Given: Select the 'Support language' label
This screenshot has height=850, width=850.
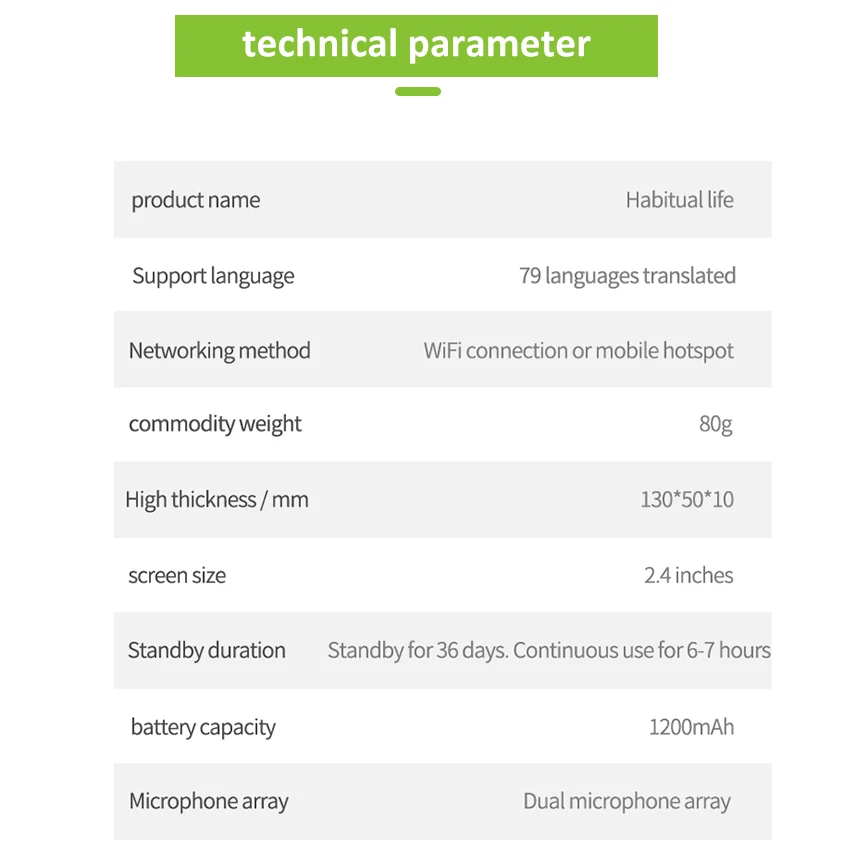Looking at the screenshot, I should click(x=213, y=276).
